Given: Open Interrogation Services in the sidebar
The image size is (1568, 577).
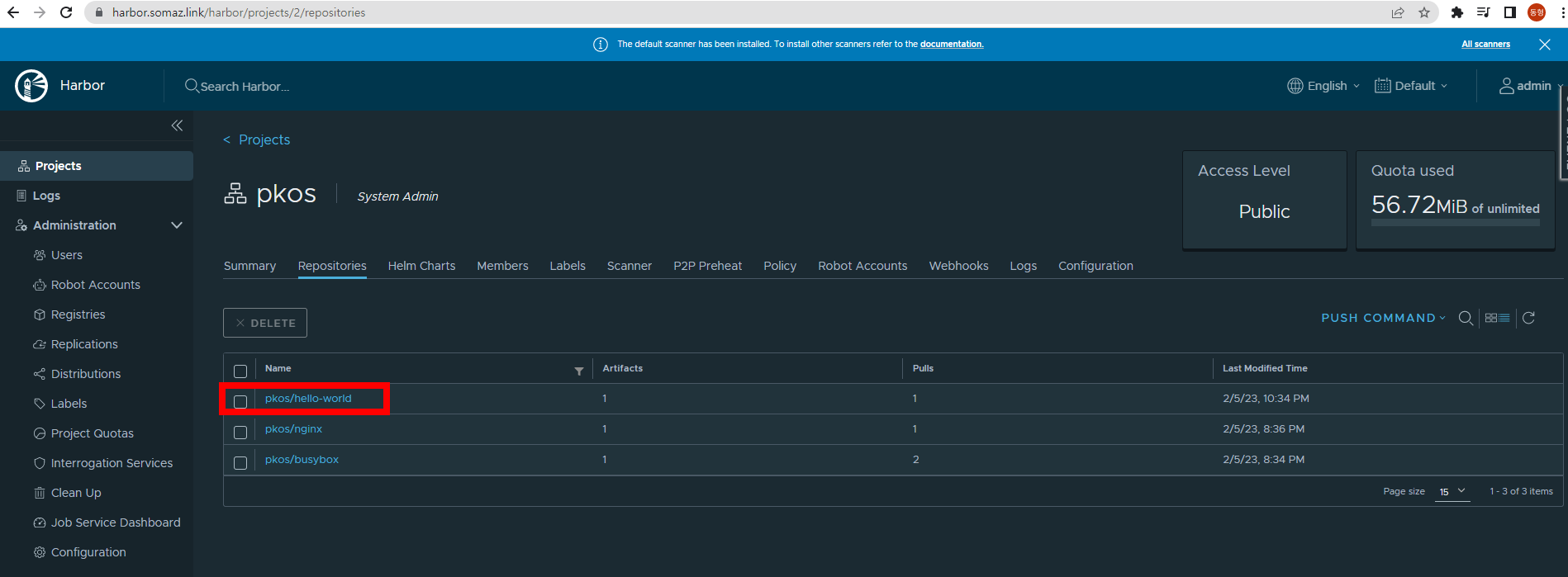Looking at the screenshot, I should click(x=112, y=463).
